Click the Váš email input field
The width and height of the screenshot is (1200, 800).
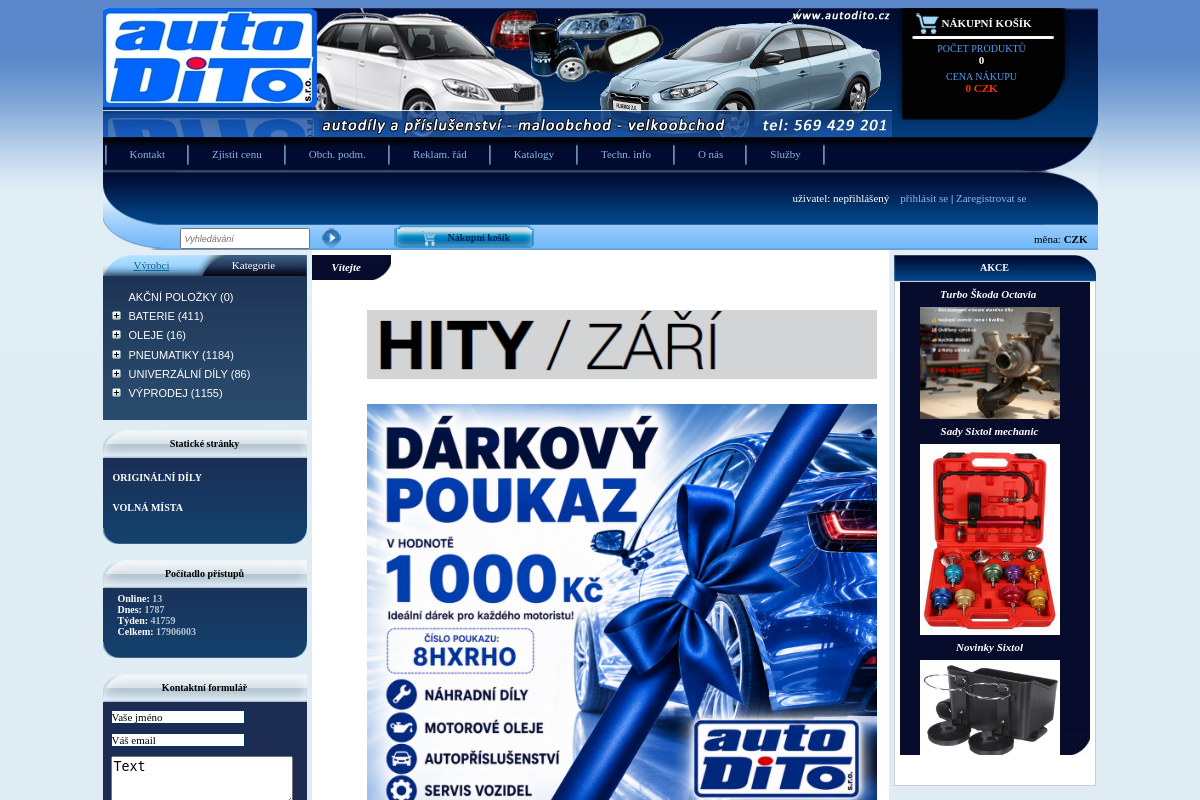178,740
